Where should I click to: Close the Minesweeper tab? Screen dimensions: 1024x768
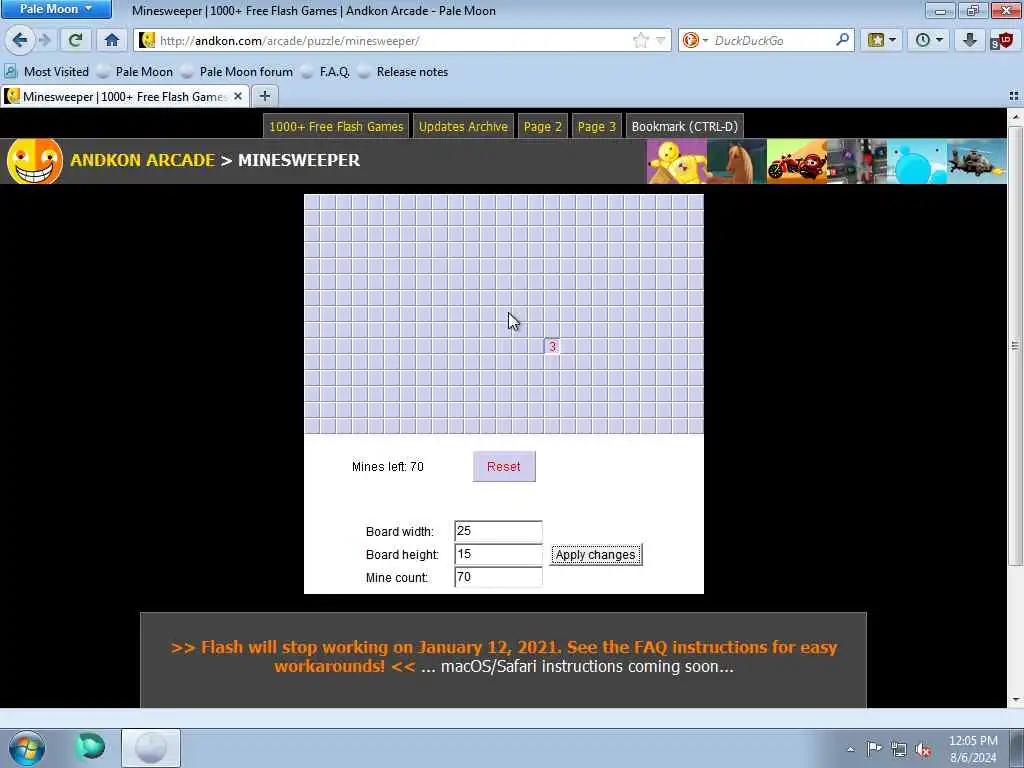238,97
